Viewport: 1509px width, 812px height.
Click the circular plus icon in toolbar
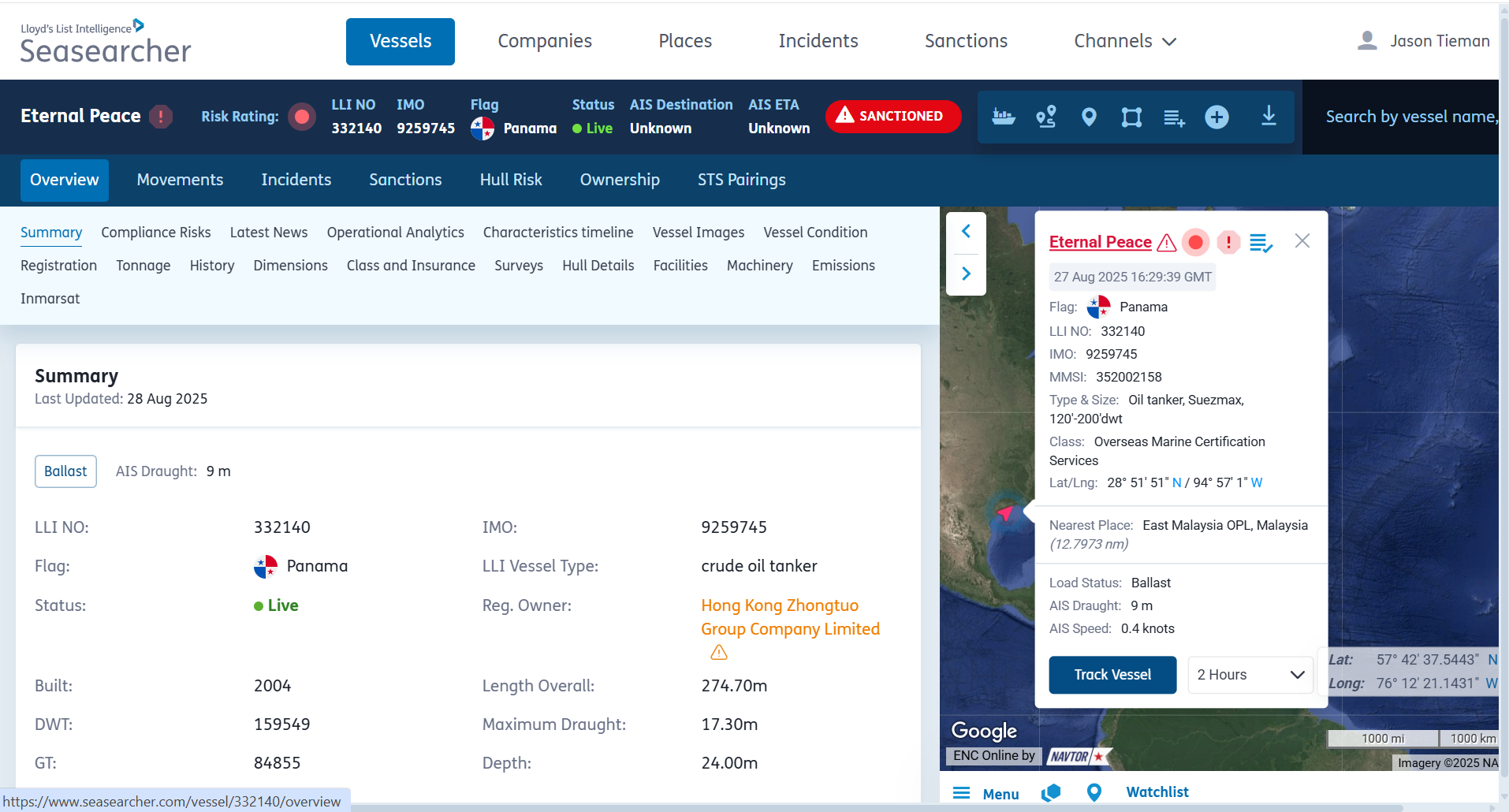coord(1217,117)
